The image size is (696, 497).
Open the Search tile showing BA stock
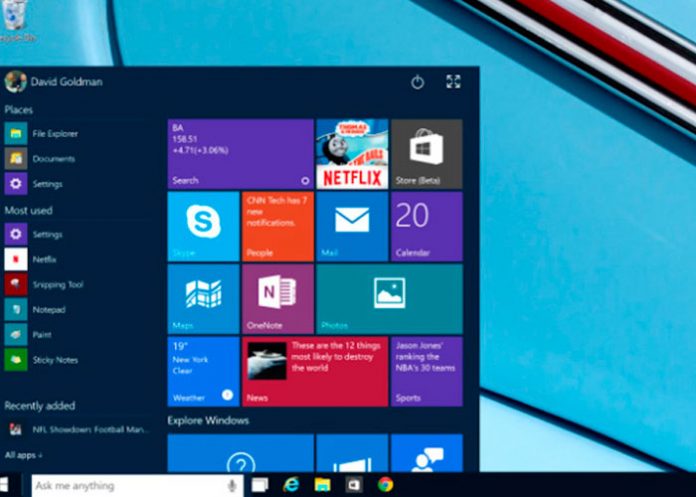pyautogui.click(x=241, y=154)
